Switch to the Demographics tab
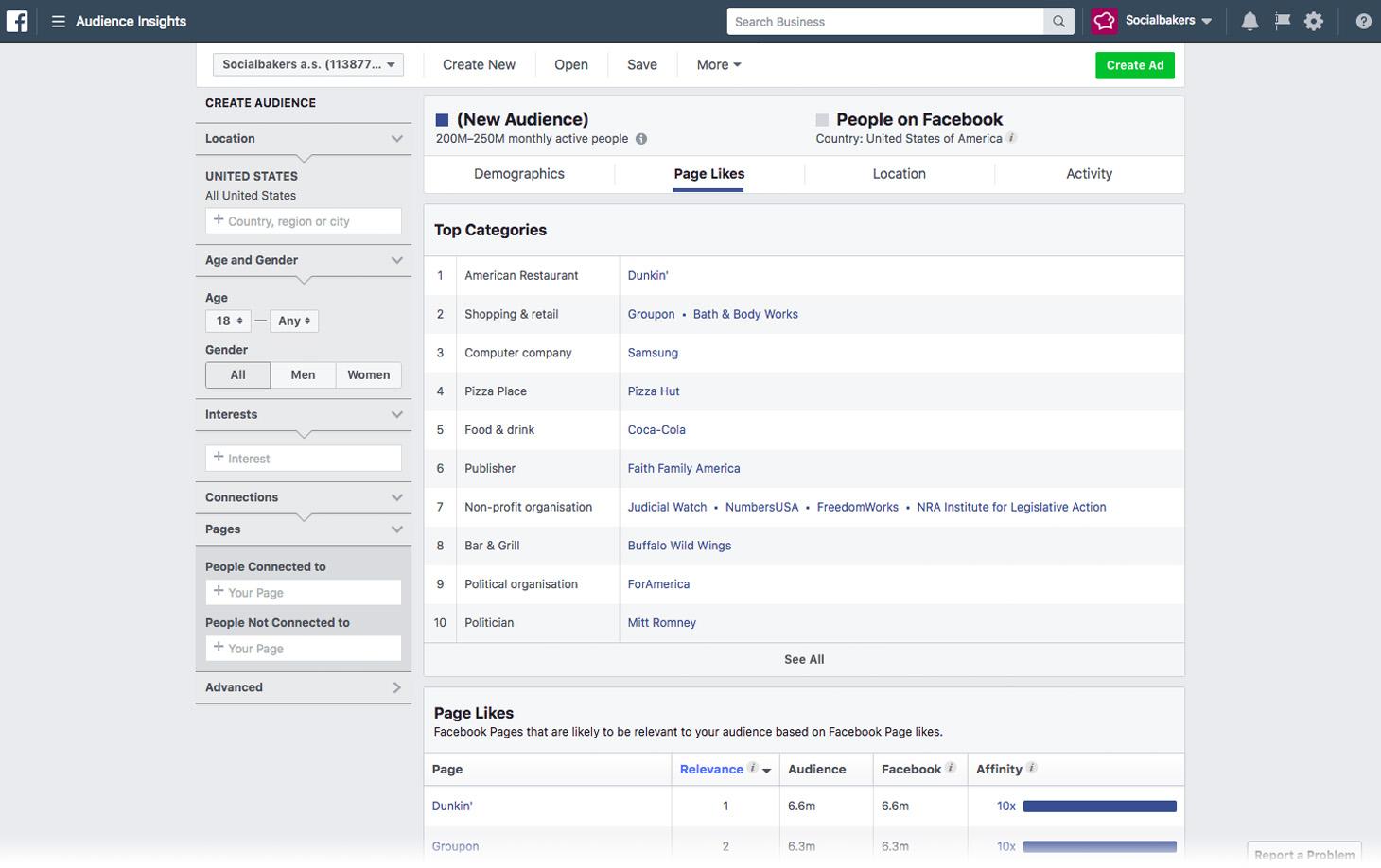The width and height of the screenshot is (1381, 868). click(x=518, y=174)
